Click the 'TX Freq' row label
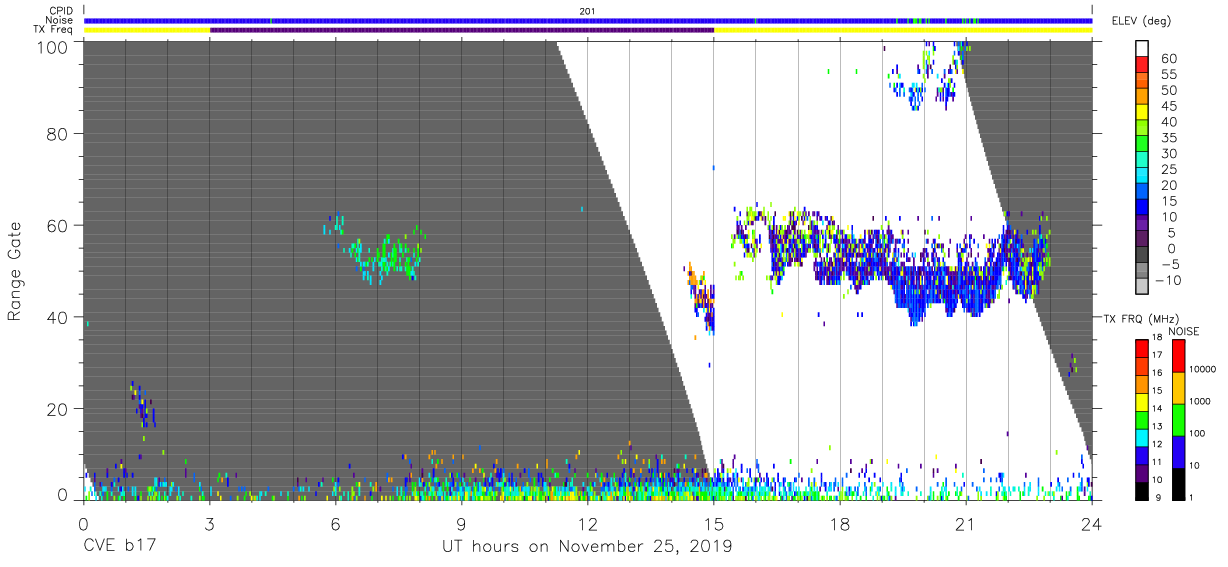This screenshot has height=567, width=1228. click(54, 30)
